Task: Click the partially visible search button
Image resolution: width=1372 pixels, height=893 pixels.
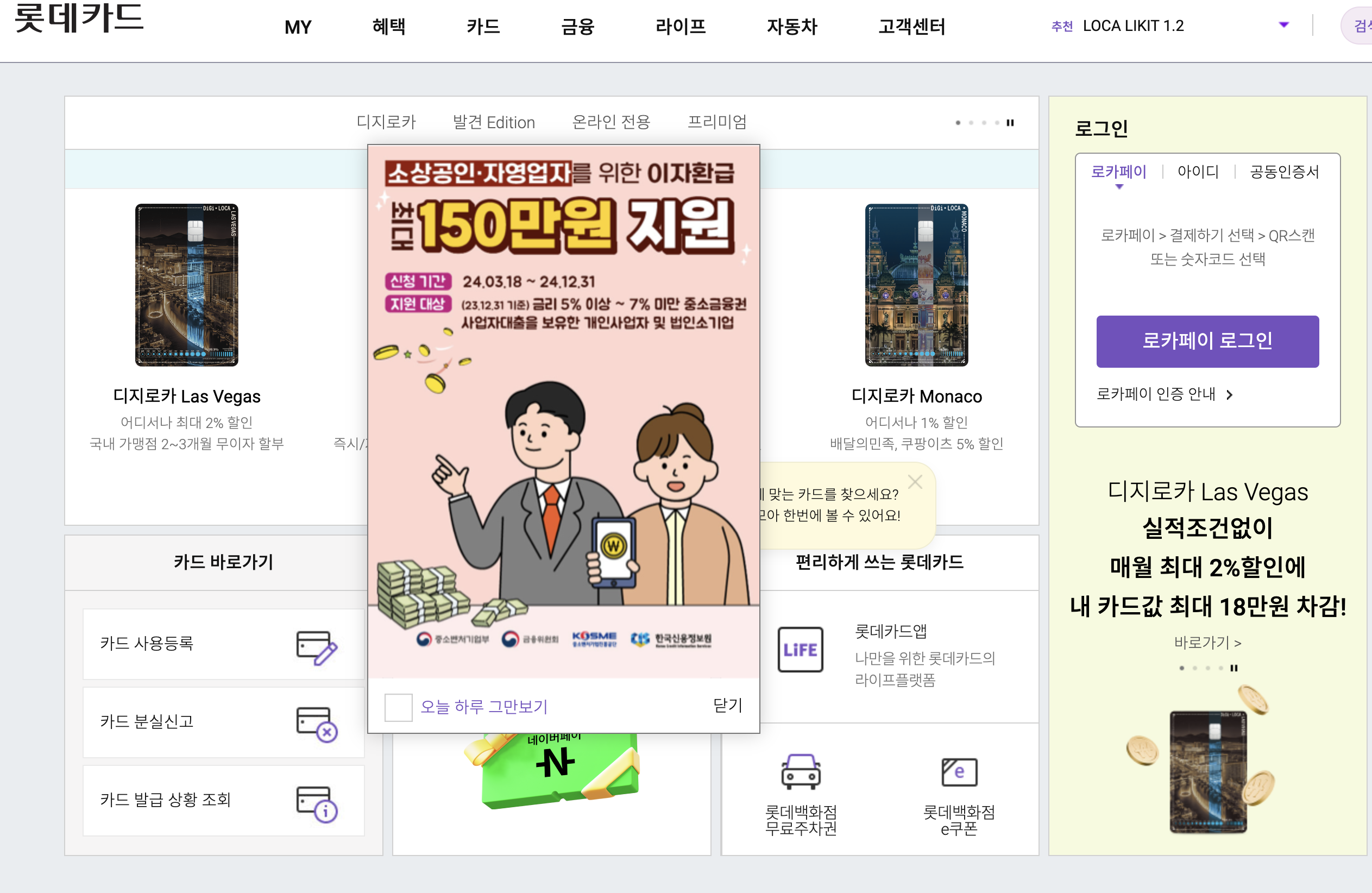Action: pos(1357,26)
